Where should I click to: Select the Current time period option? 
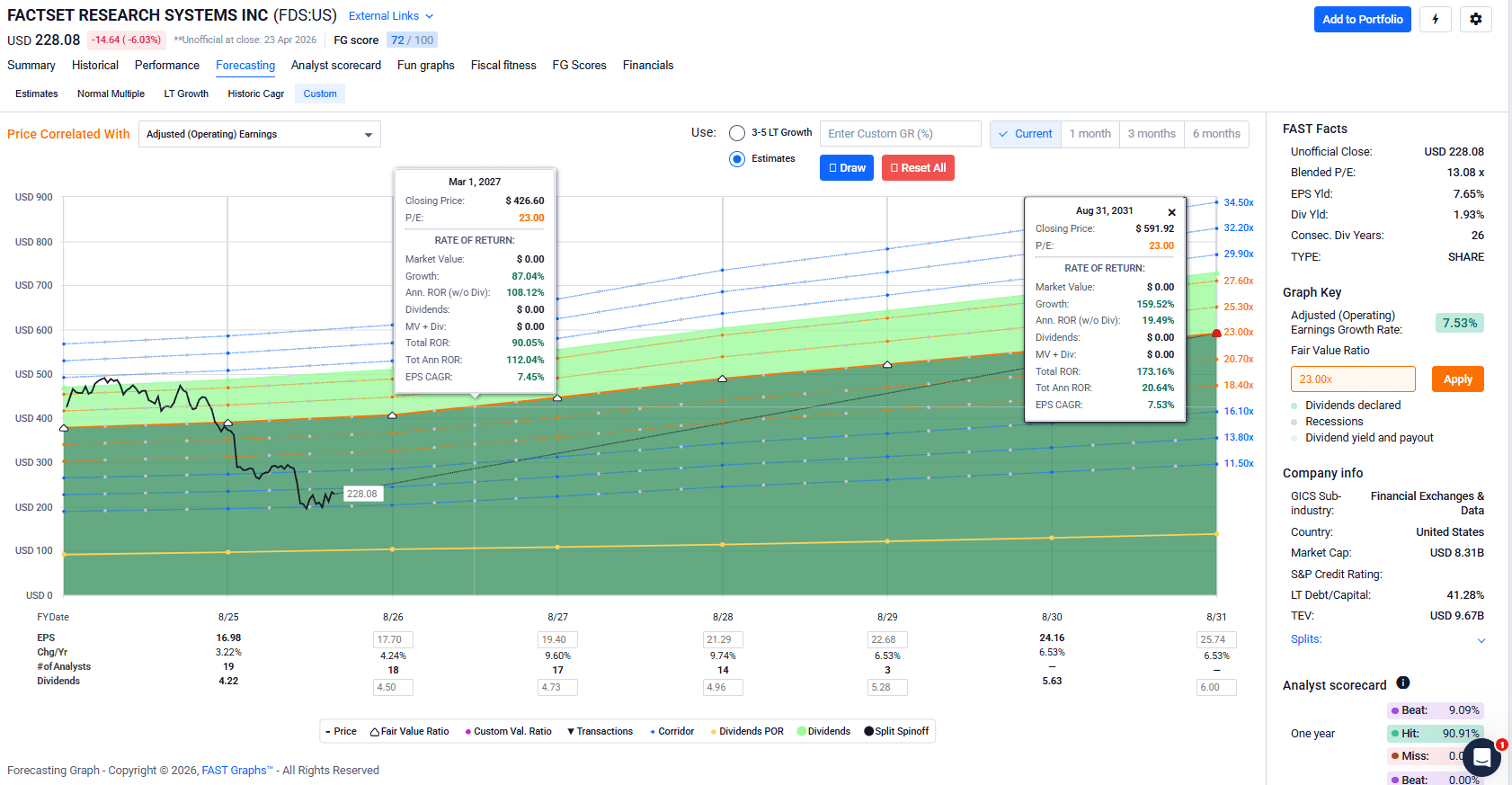pyautogui.click(x=1026, y=134)
